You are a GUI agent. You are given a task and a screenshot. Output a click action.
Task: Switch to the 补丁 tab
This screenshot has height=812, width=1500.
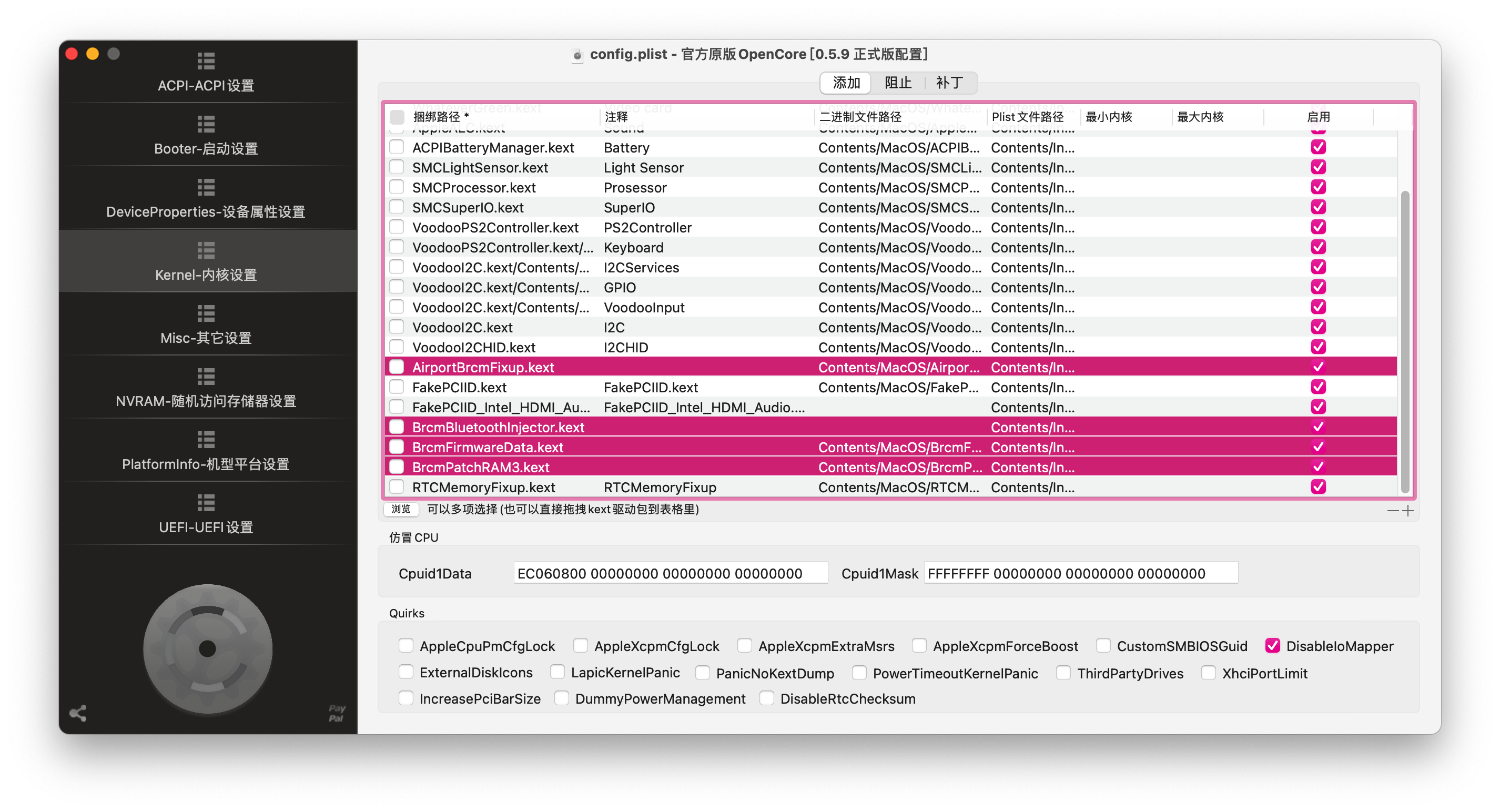(x=949, y=83)
